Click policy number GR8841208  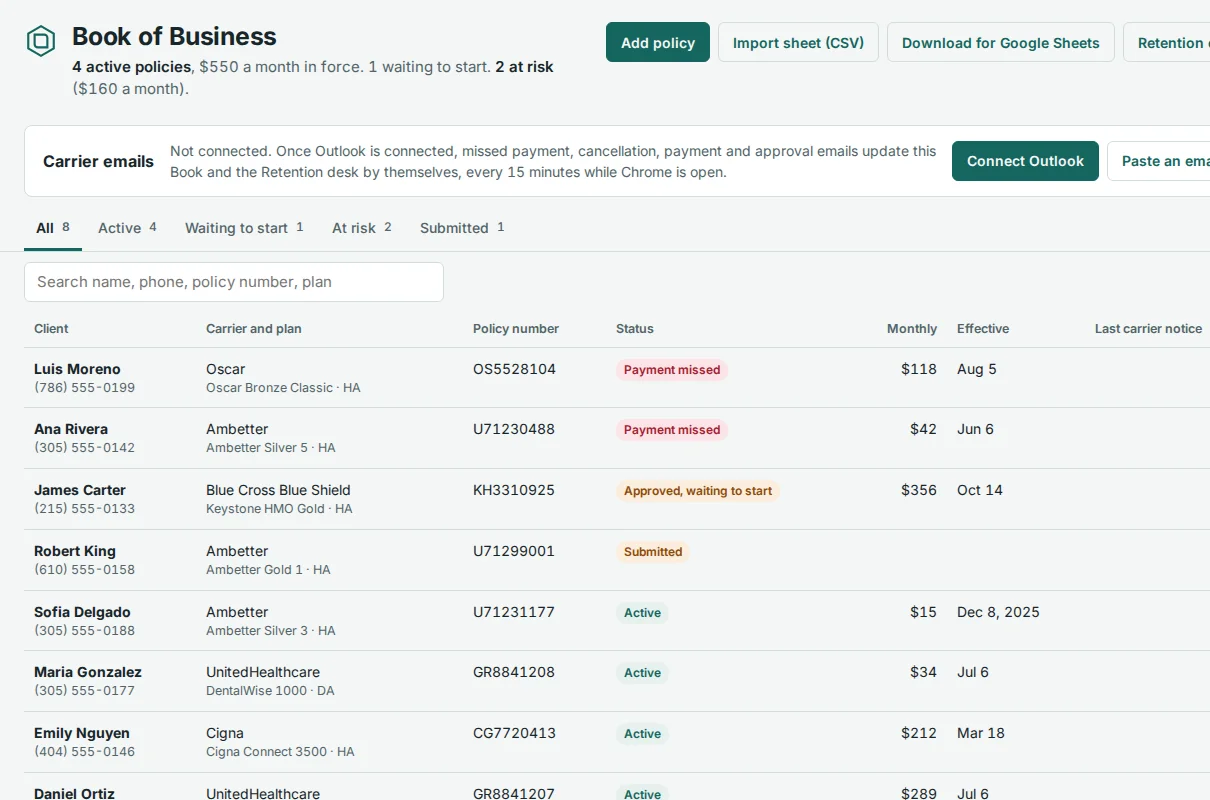click(514, 672)
